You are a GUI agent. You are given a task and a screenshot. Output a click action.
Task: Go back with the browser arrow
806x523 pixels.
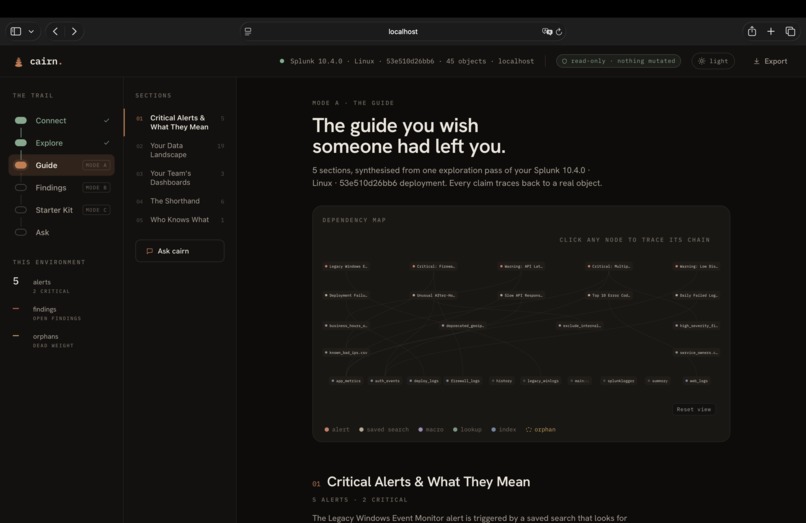point(56,31)
